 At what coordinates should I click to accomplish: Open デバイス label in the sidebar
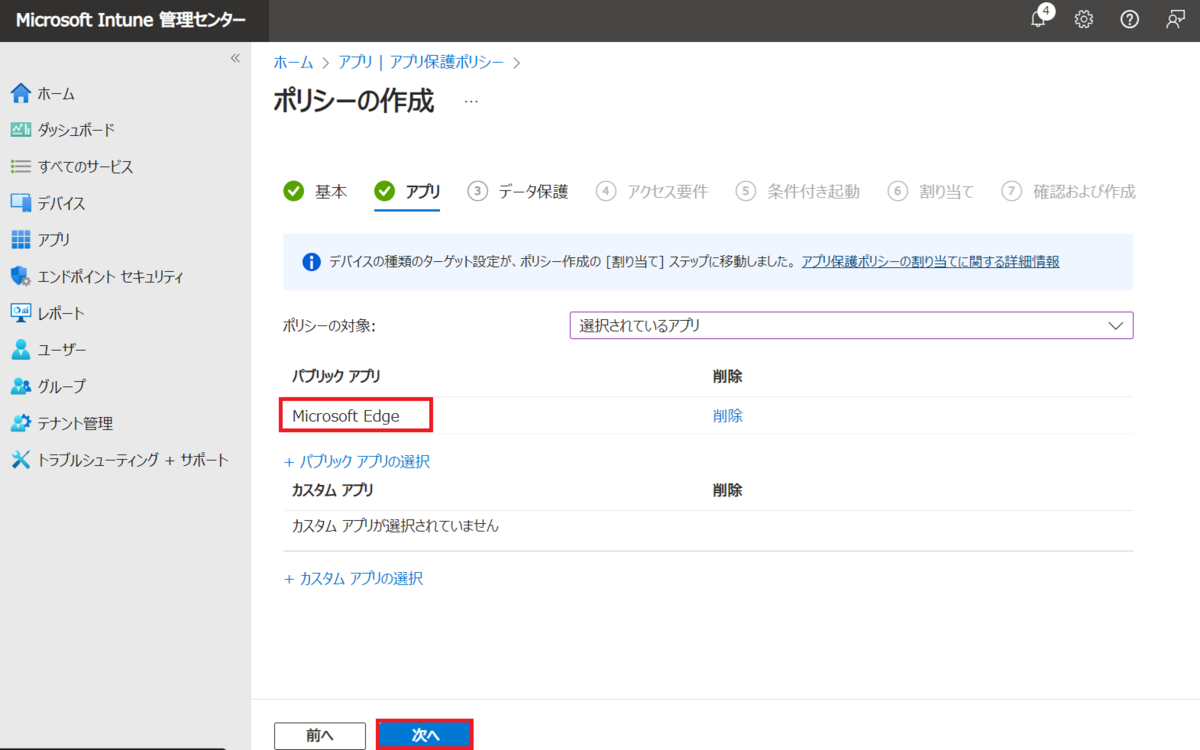point(61,204)
